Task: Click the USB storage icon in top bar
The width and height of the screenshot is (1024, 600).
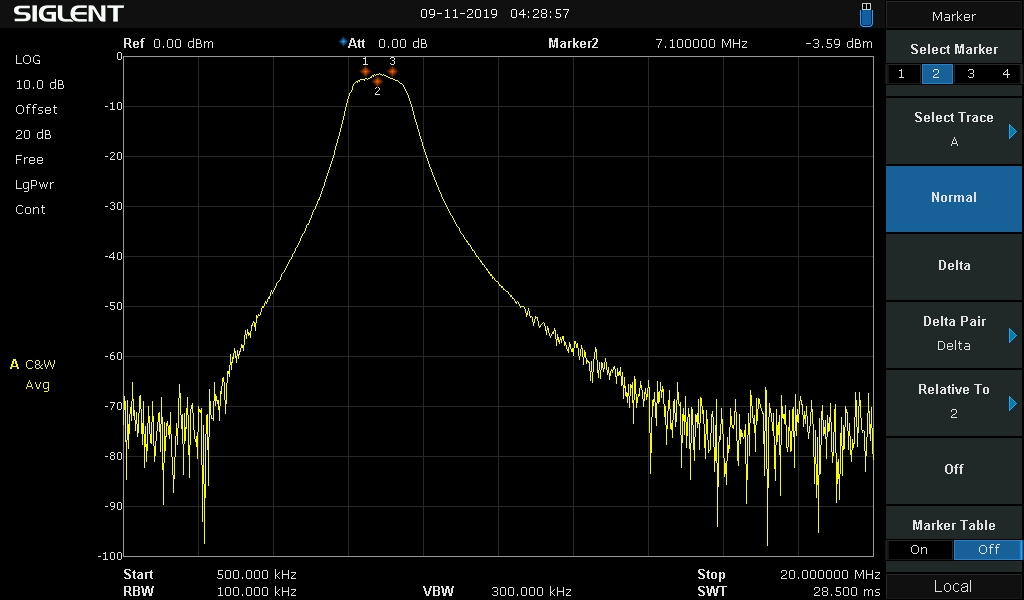Action: tap(866, 15)
